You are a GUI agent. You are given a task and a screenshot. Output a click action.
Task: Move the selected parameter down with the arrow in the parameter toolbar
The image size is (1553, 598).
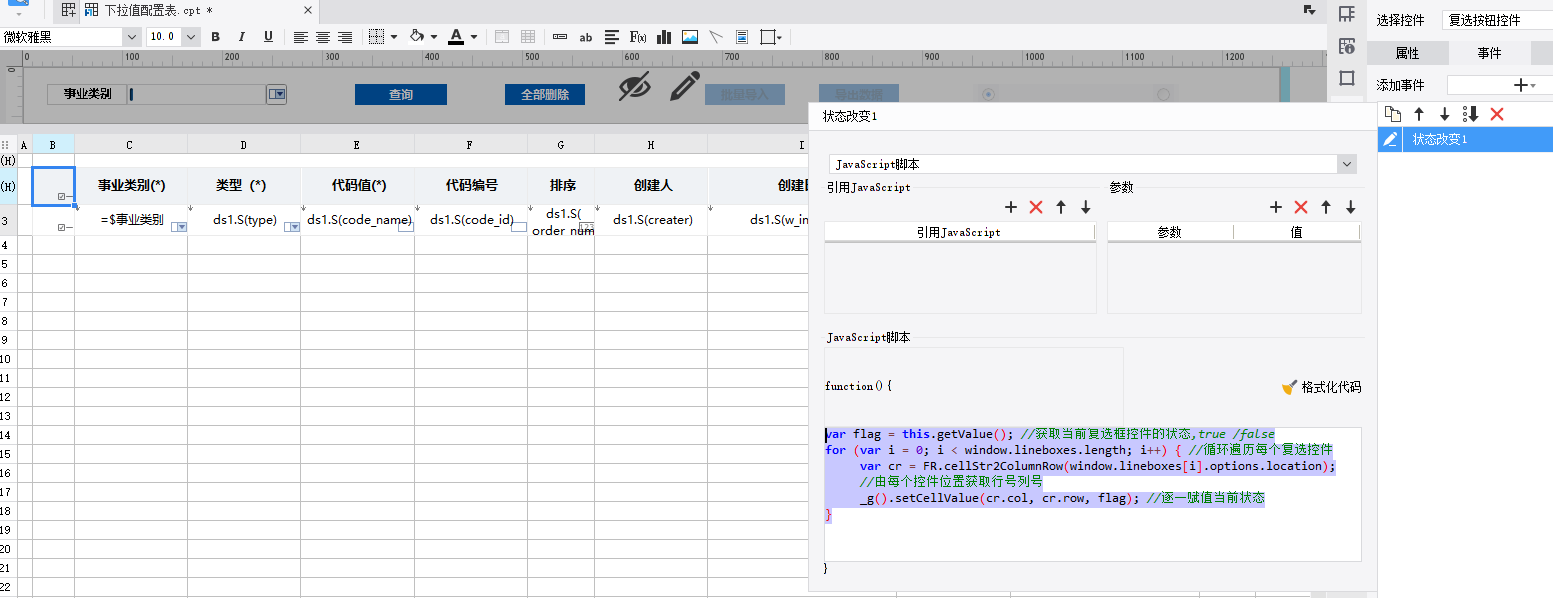[1351, 207]
